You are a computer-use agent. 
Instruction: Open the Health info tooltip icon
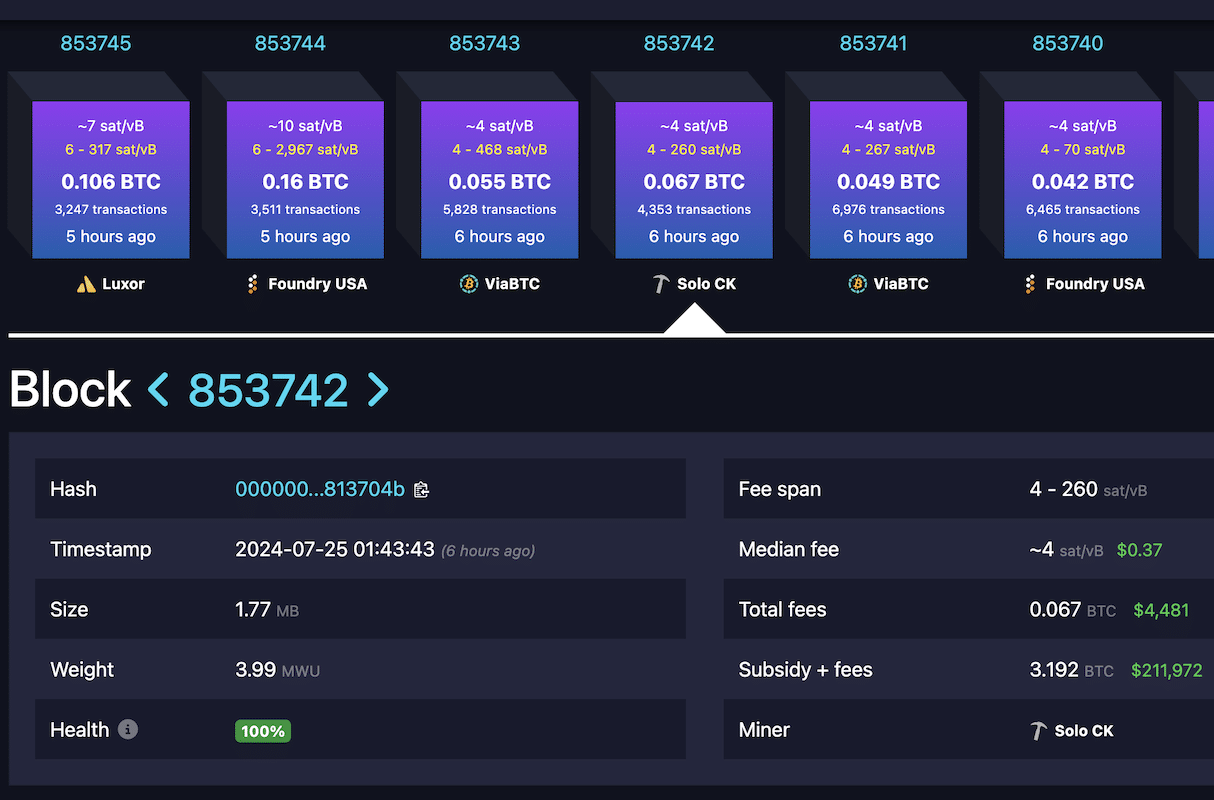(127, 729)
